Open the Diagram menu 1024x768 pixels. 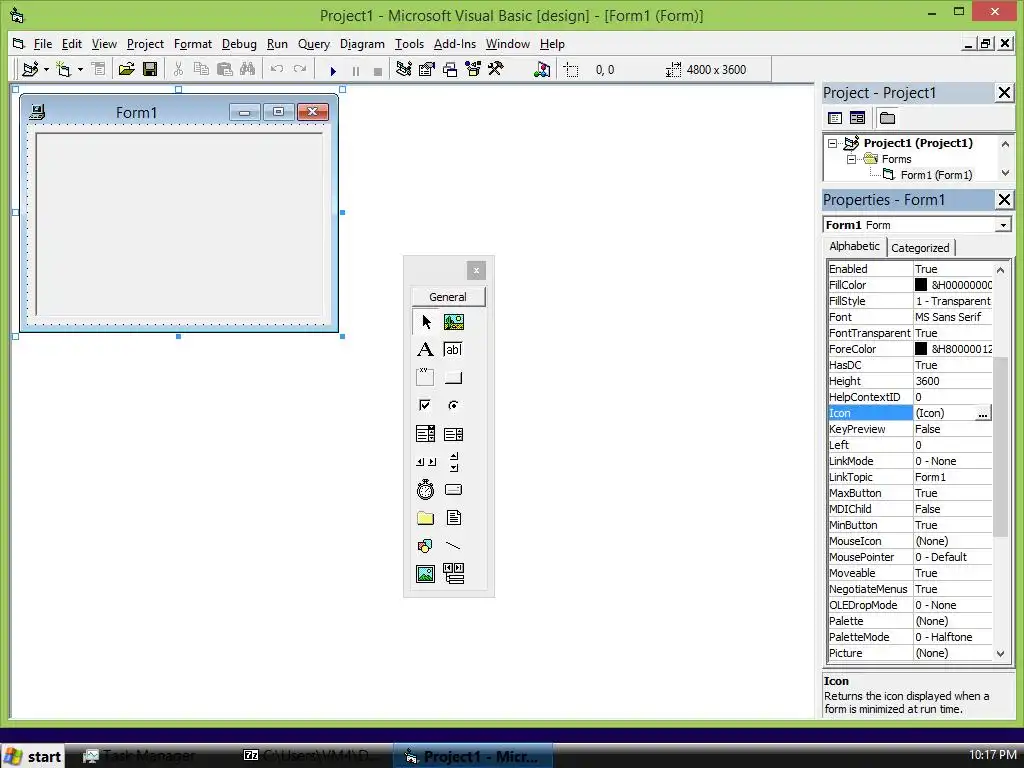[x=362, y=44]
